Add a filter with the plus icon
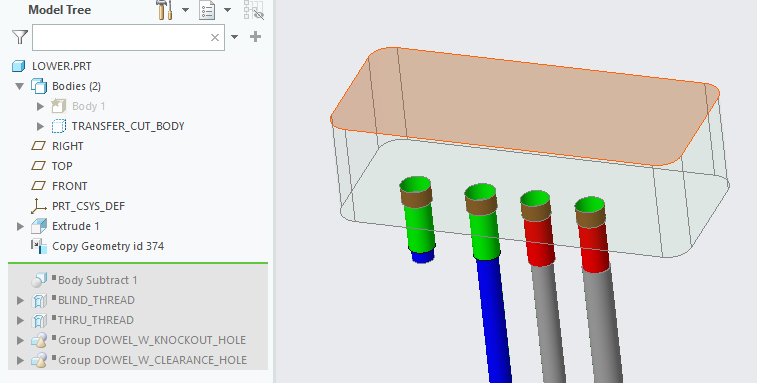This screenshot has height=383, width=757. [x=255, y=37]
